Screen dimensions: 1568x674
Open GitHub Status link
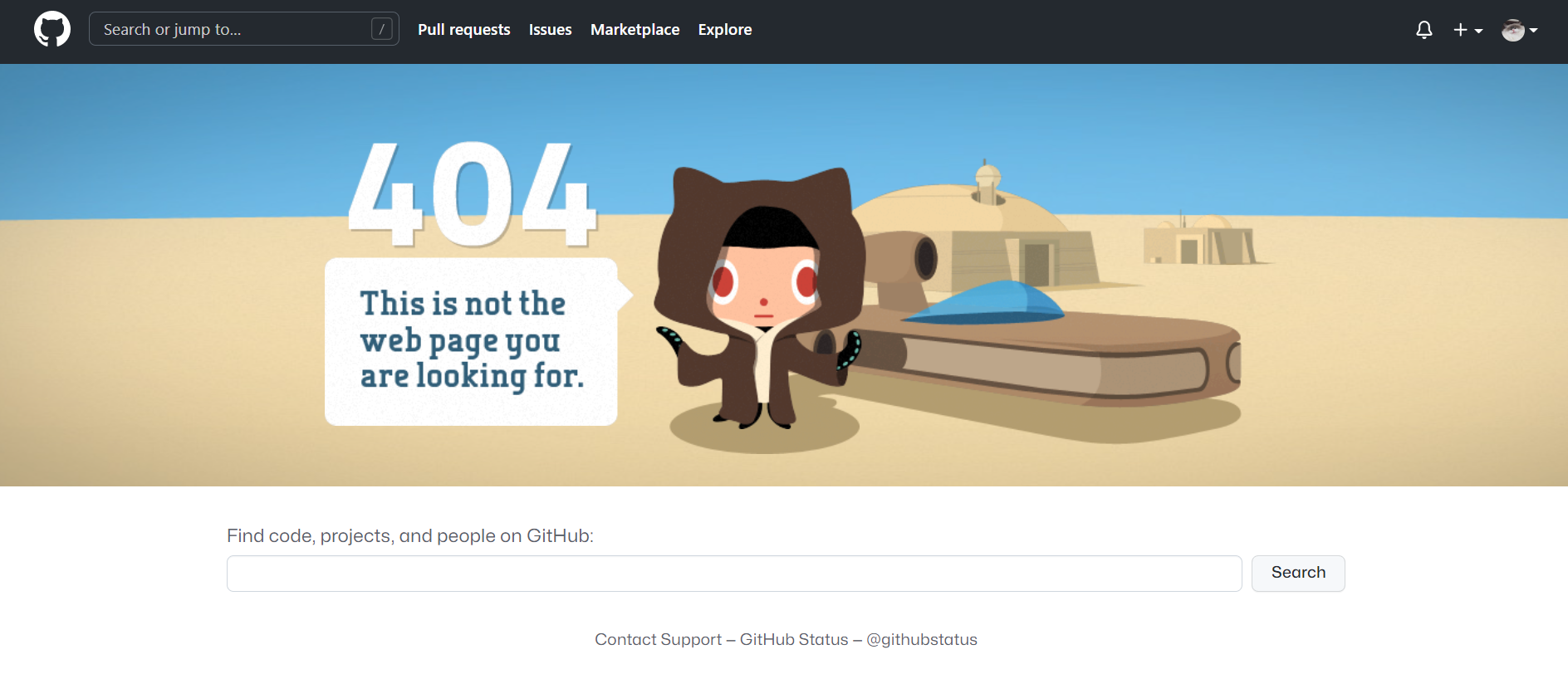pos(794,639)
